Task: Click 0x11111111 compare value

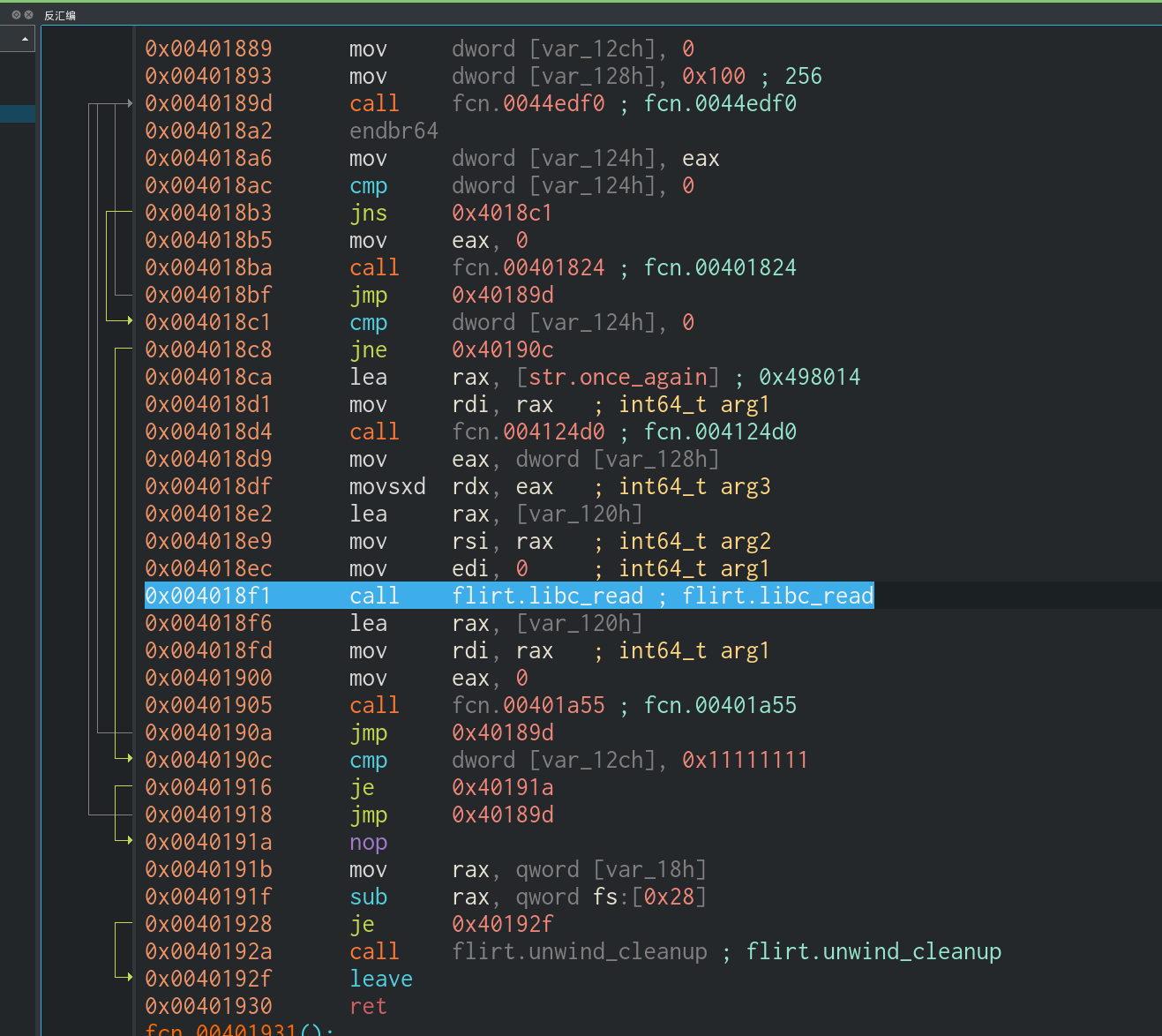Action: click(x=745, y=760)
